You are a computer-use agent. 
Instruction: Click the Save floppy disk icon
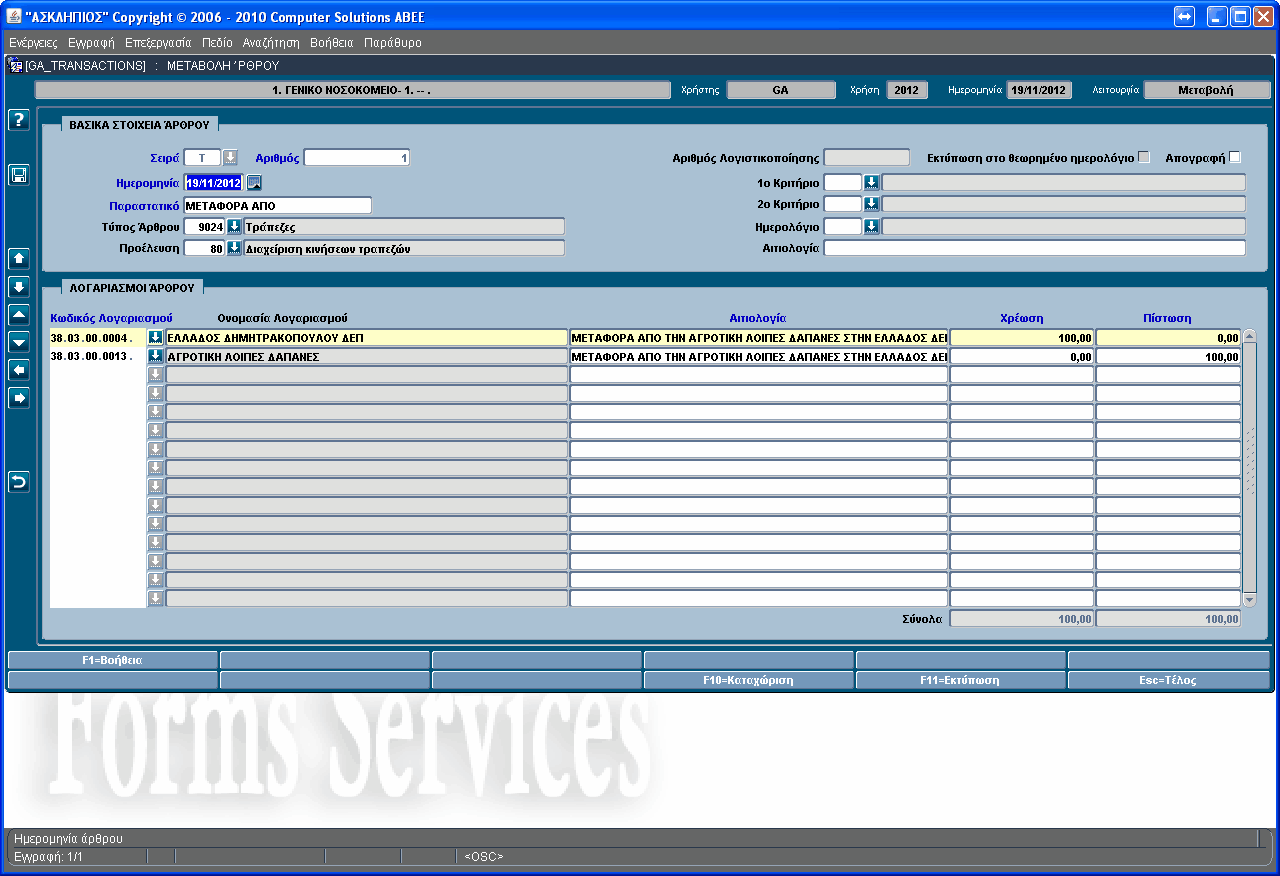pyautogui.click(x=18, y=175)
